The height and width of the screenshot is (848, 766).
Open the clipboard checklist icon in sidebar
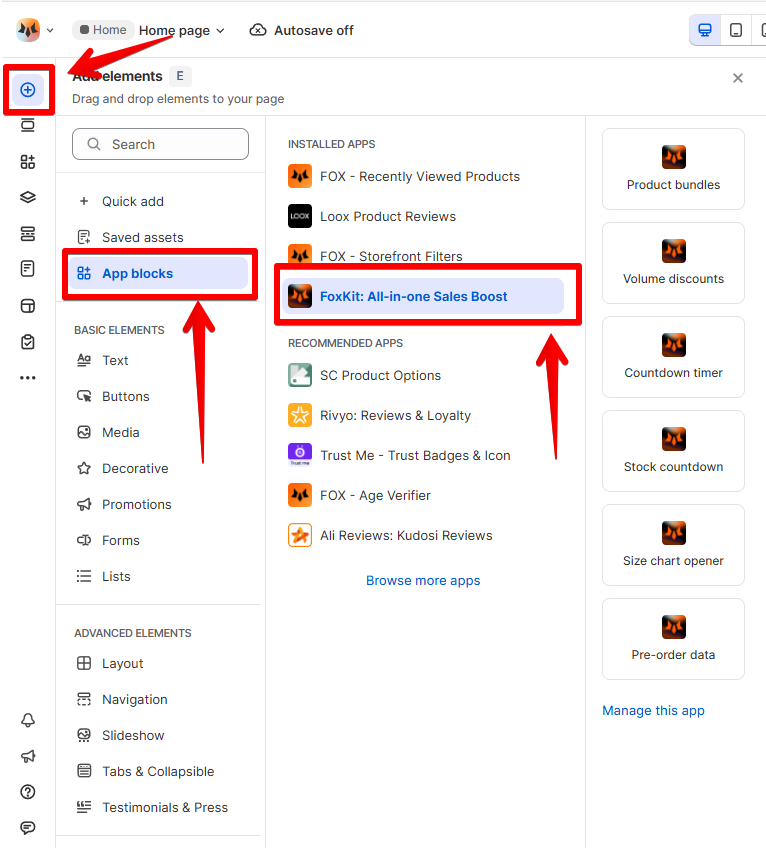pyautogui.click(x=28, y=342)
